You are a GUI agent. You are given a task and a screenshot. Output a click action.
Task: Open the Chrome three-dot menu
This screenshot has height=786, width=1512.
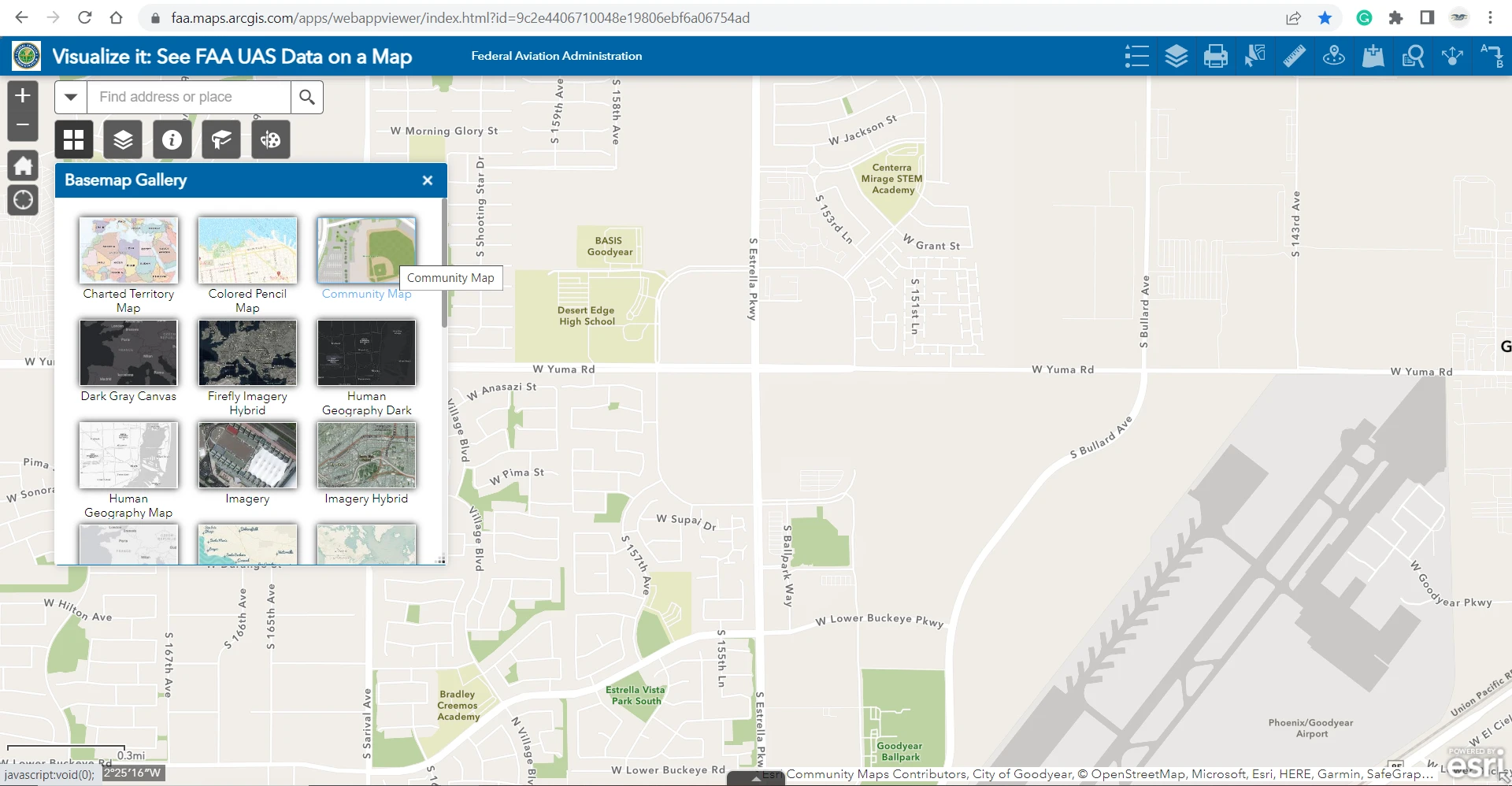pyautogui.click(x=1490, y=17)
